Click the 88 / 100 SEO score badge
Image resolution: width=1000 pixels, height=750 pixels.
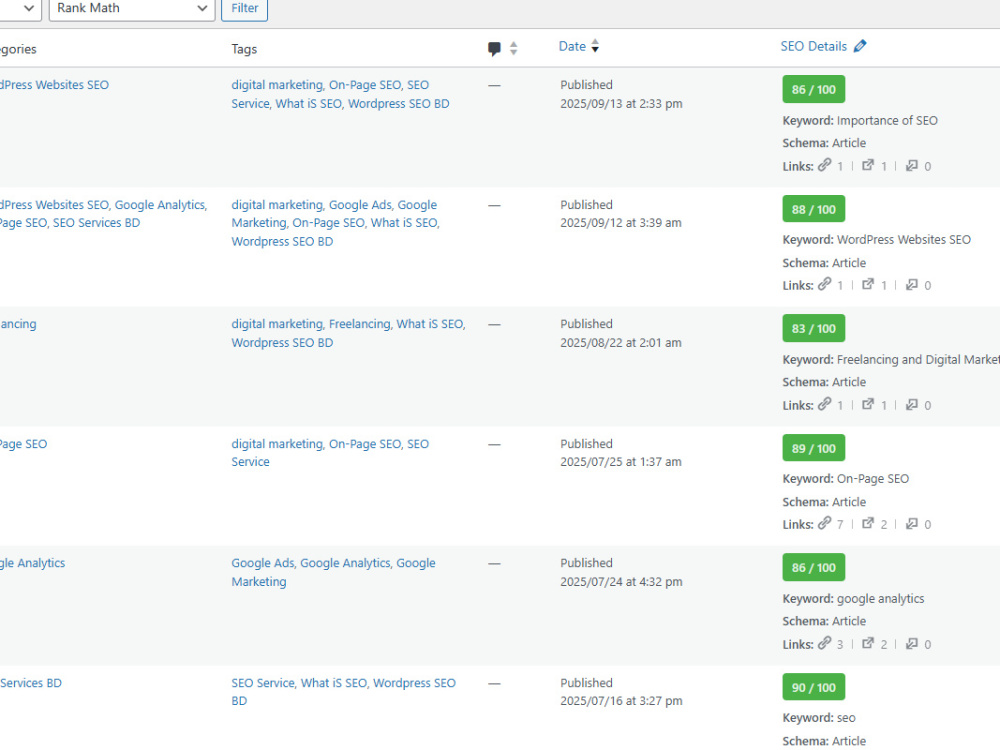click(814, 209)
